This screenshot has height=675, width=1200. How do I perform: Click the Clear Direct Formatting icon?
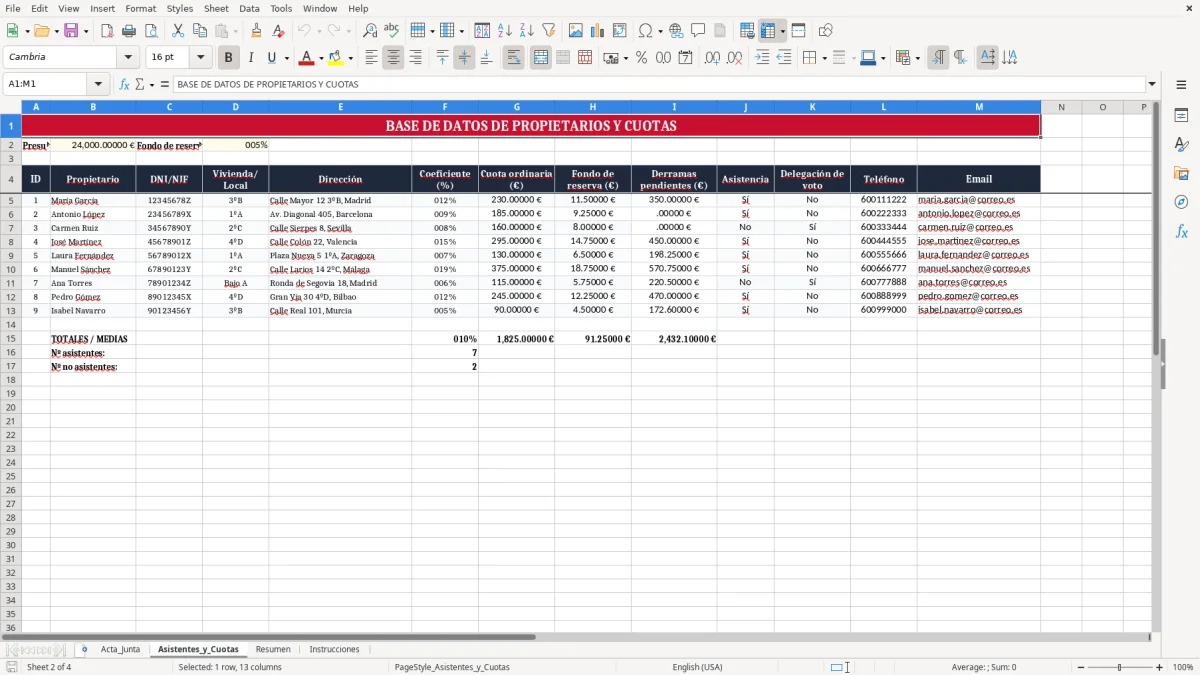[278, 31]
